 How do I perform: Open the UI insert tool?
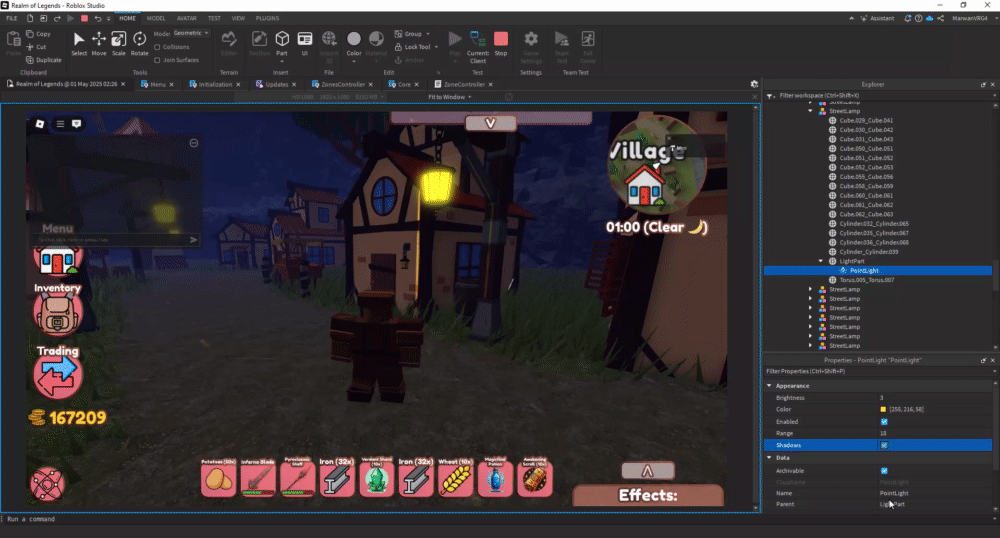[305, 43]
